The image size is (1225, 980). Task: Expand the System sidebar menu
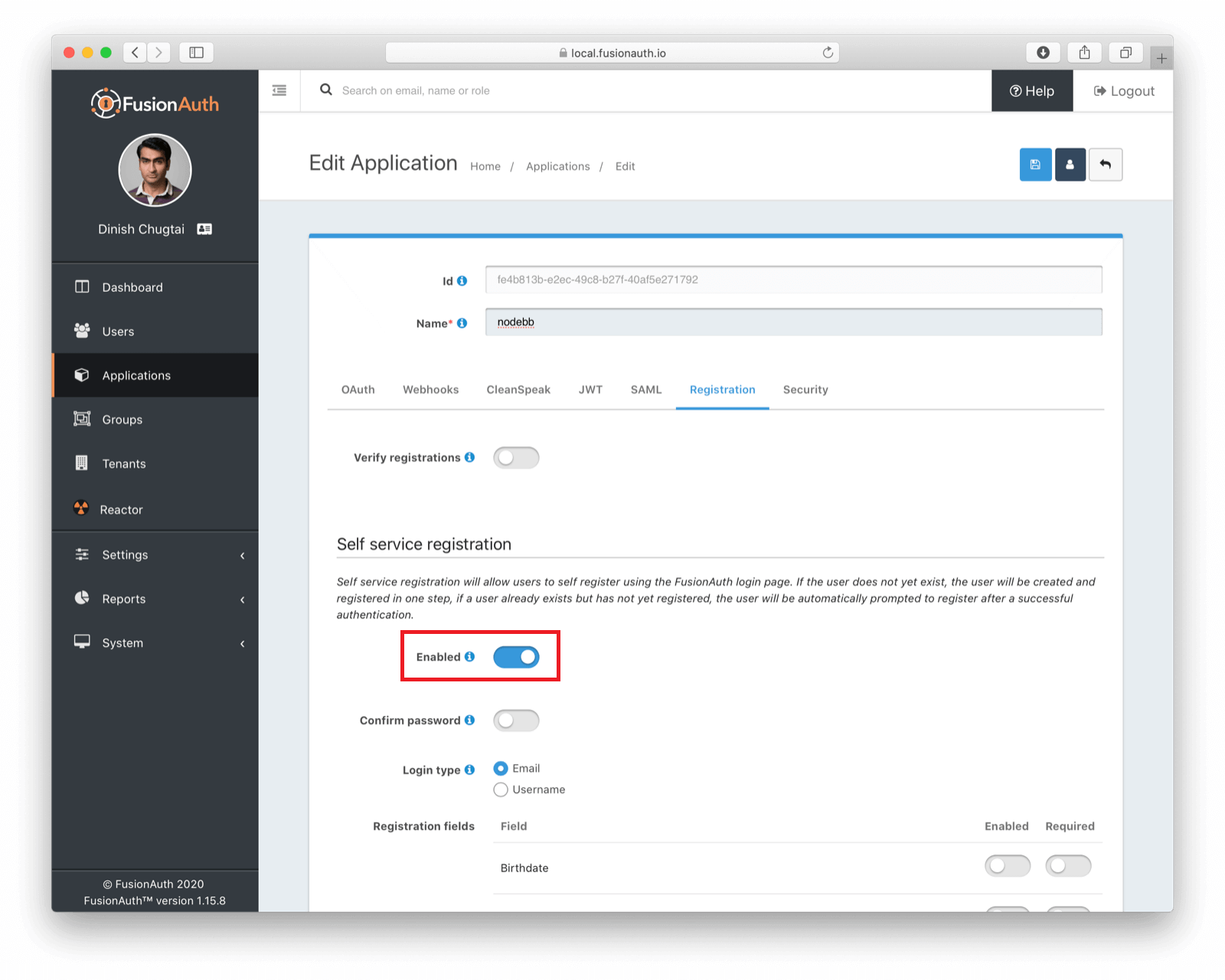tap(155, 642)
